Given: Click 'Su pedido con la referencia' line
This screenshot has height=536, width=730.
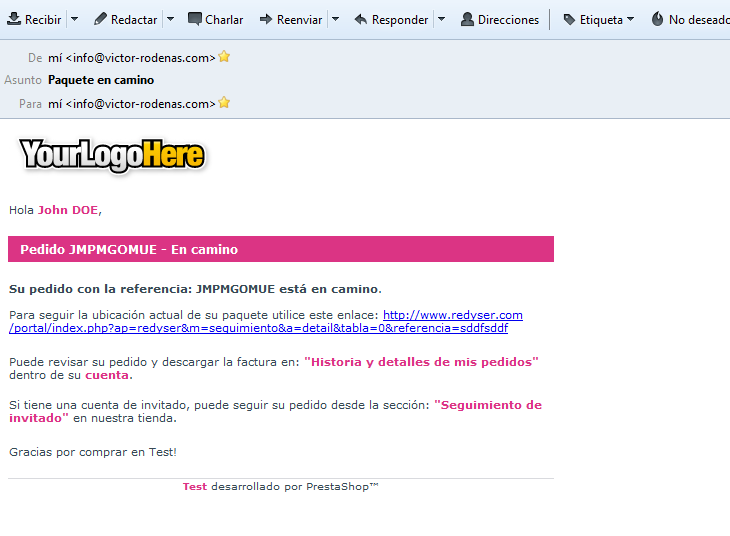Looking at the screenshot, I should (195, 289).
